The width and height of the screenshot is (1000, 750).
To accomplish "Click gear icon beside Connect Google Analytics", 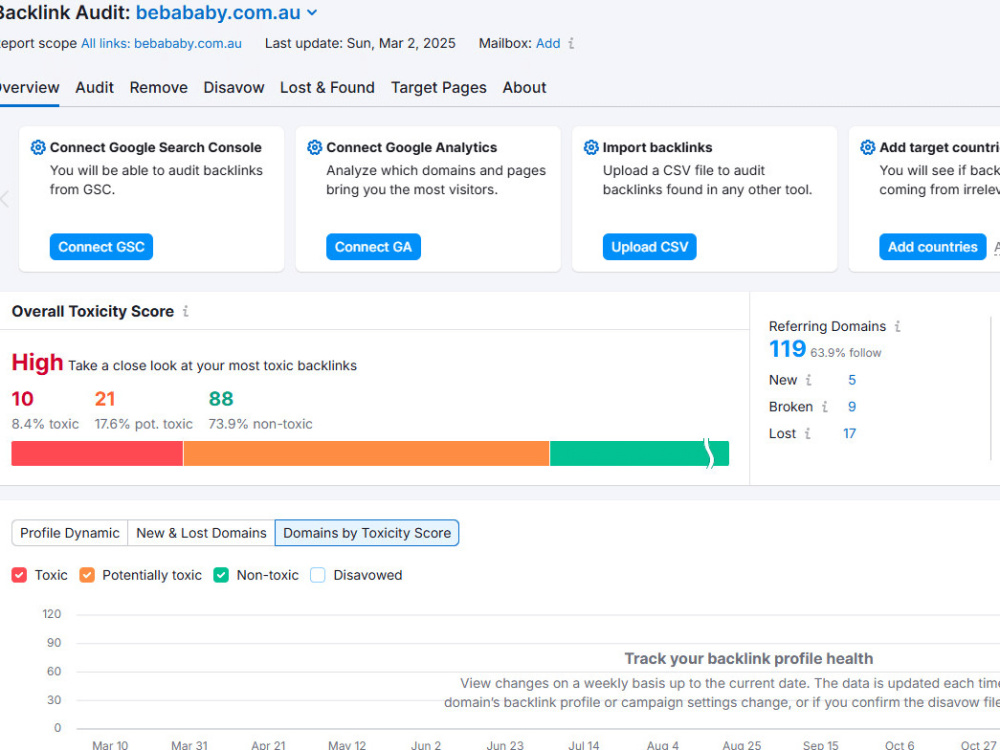I will [314, 147].
